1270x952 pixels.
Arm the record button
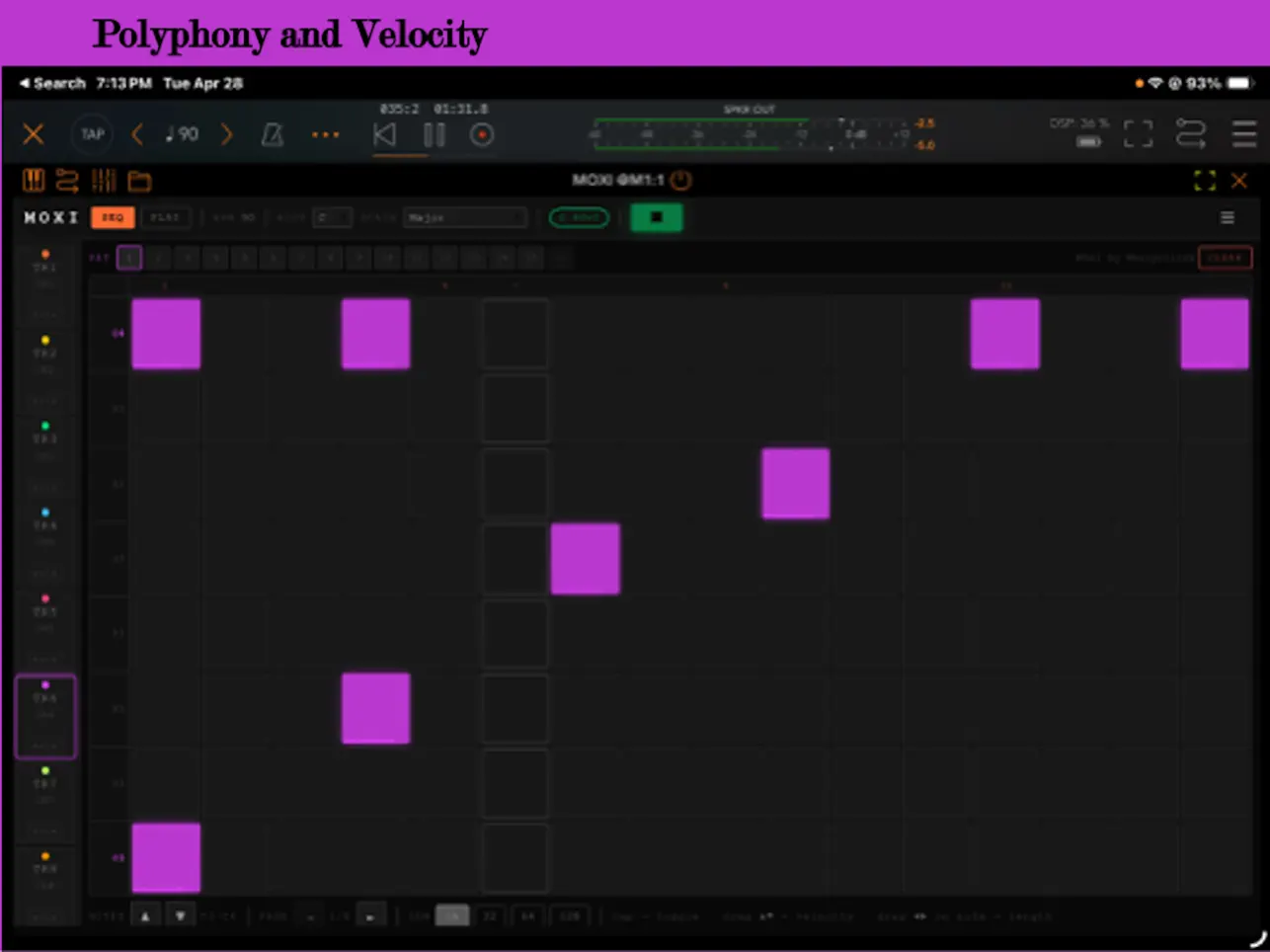[x=482, y=134]
